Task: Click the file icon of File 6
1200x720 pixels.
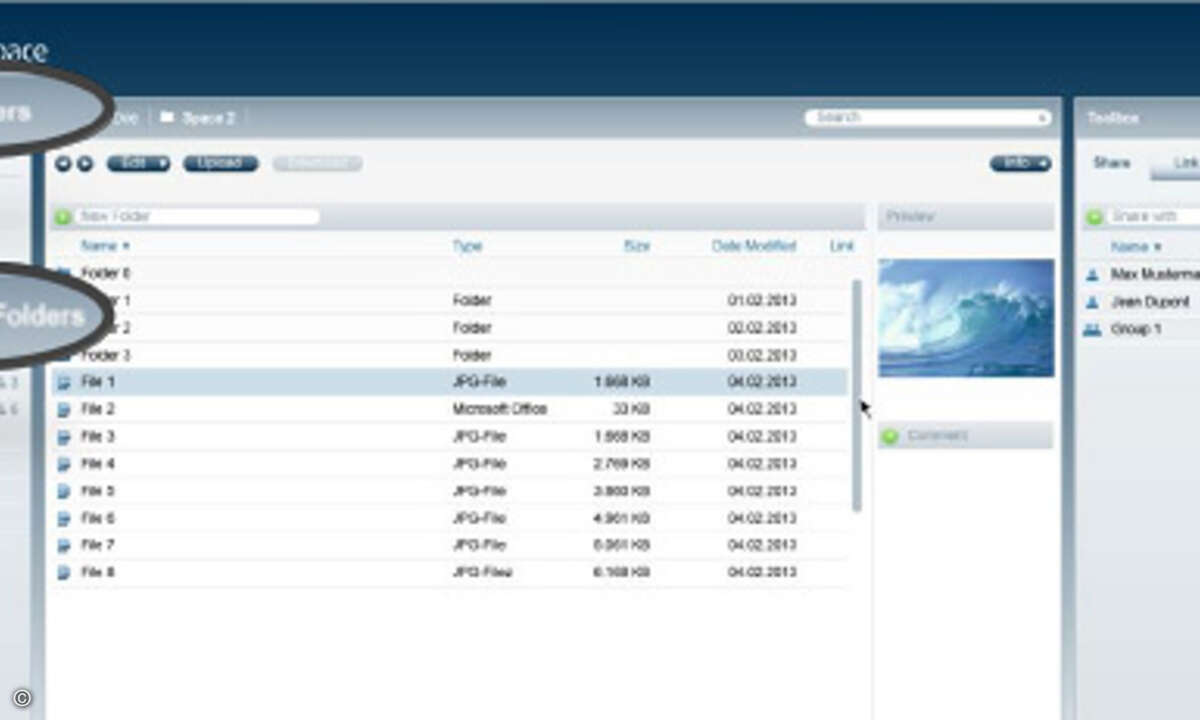Action: (x=65, y=518)
